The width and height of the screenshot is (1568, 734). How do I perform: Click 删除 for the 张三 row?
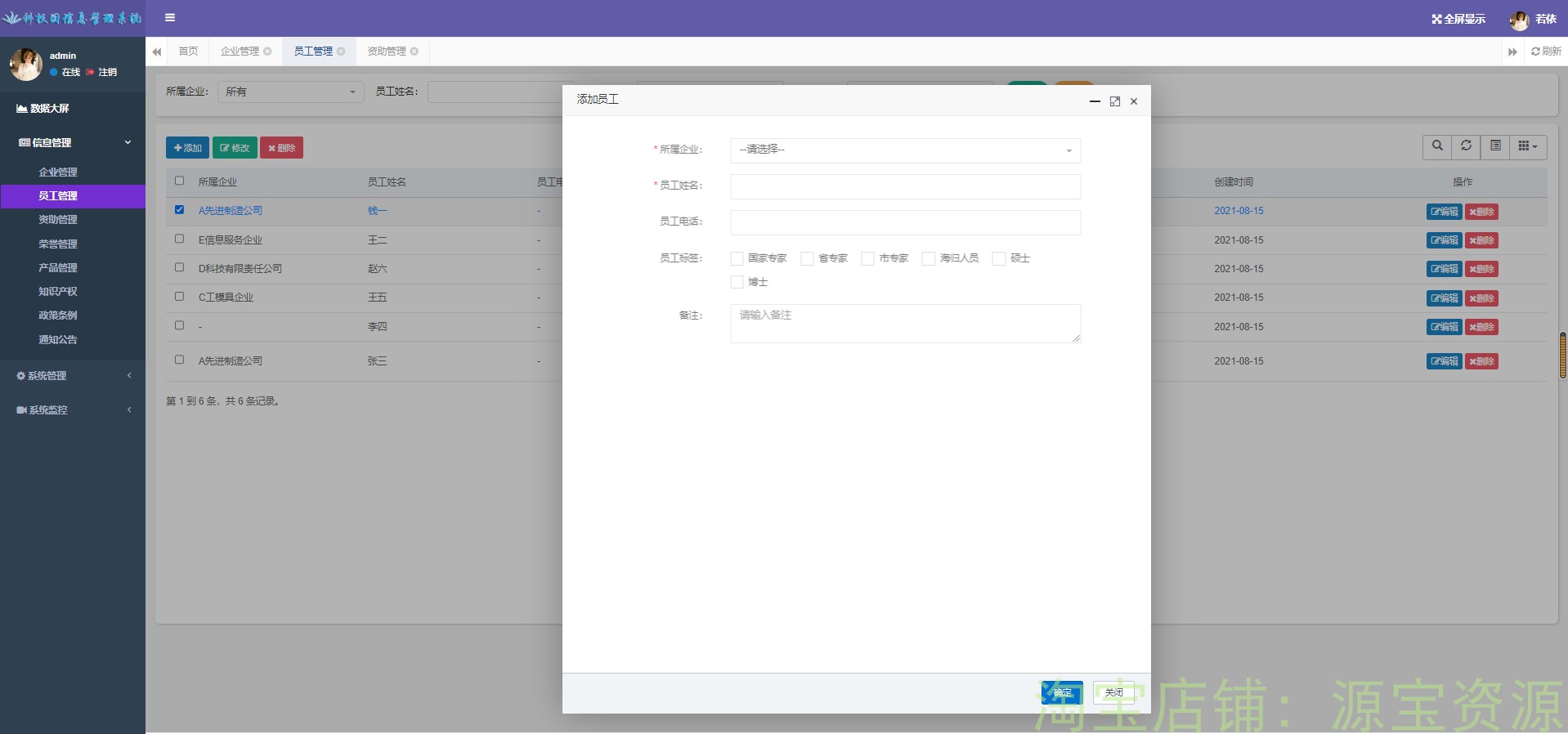tap(1481, 361)
